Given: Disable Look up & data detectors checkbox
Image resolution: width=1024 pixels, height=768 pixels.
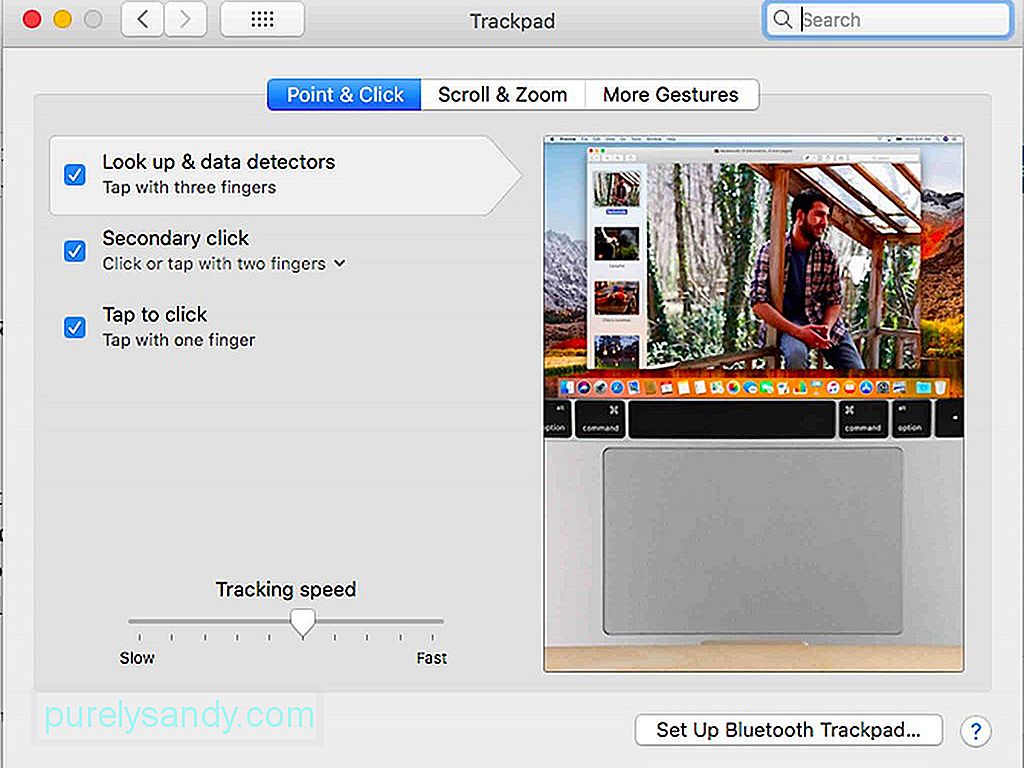Looking at the screenshot, I should 74,174.
